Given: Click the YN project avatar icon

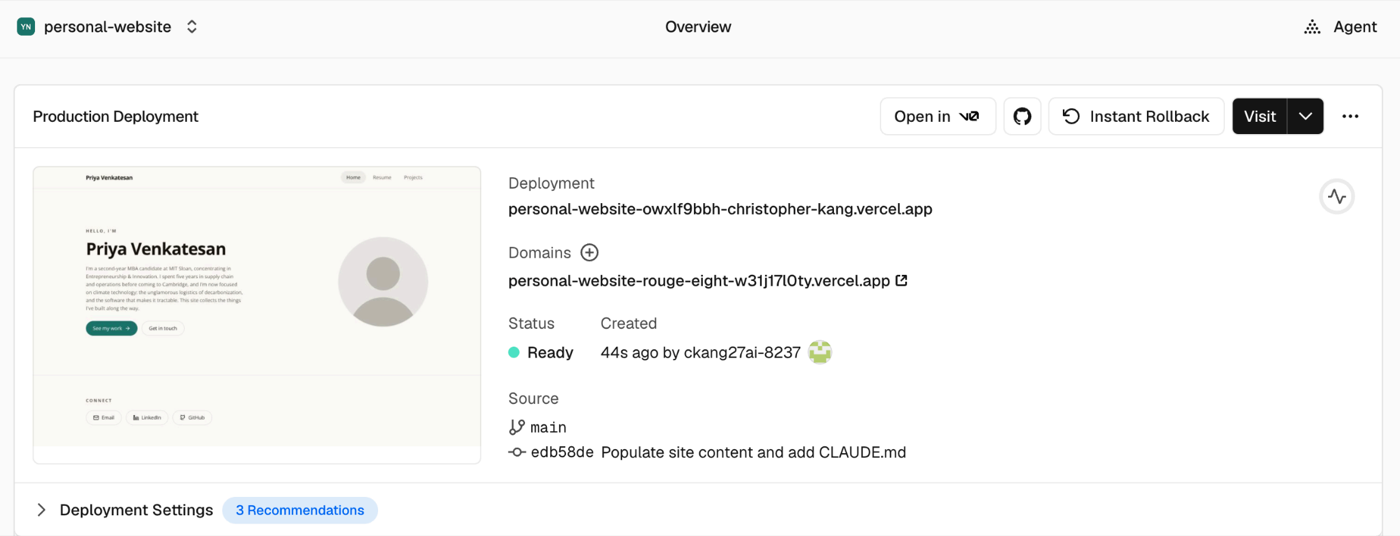Looking at the screenshot, I should (26, 27).
